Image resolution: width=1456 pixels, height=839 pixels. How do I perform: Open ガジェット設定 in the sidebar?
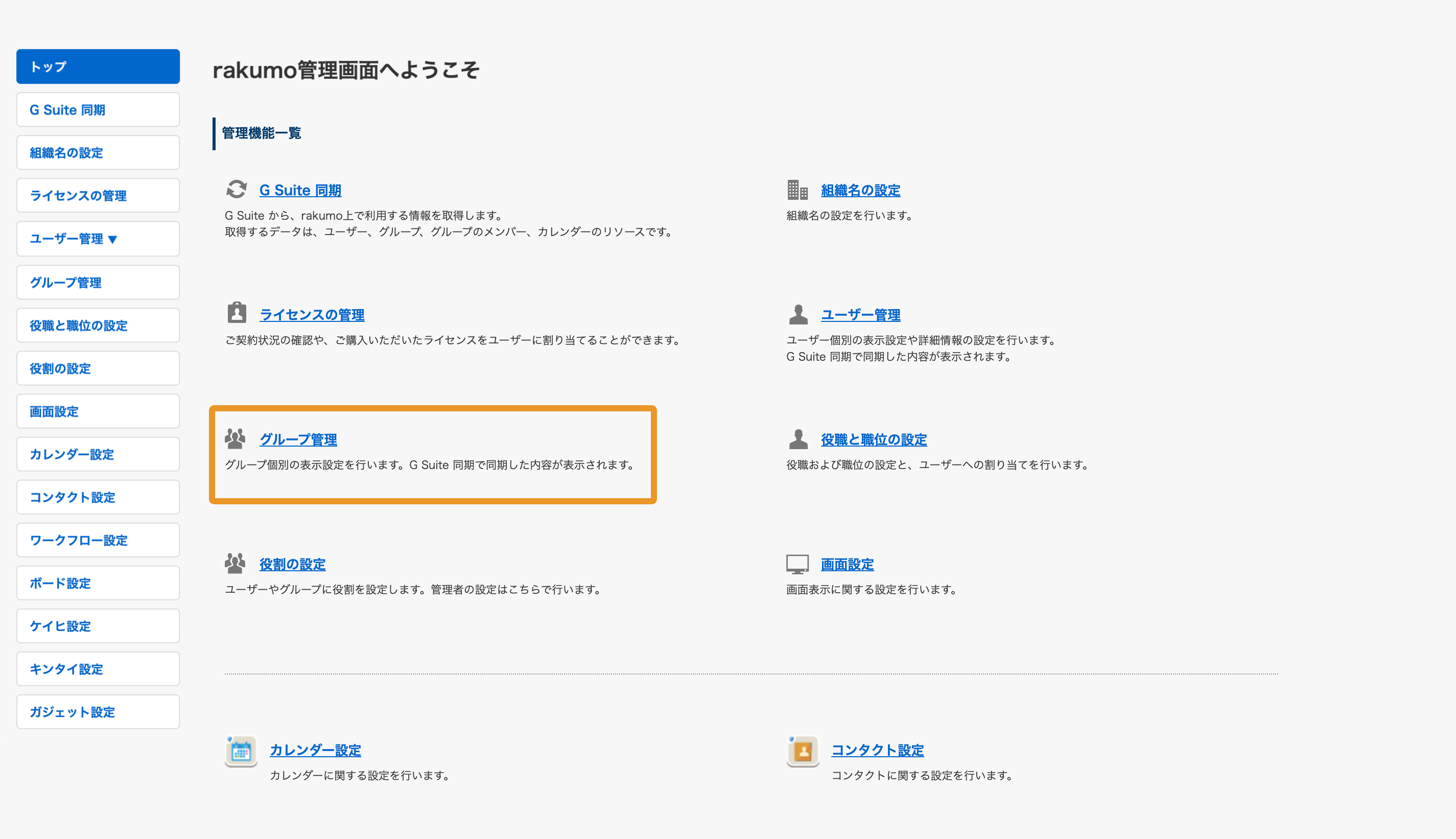coord(98,712)
